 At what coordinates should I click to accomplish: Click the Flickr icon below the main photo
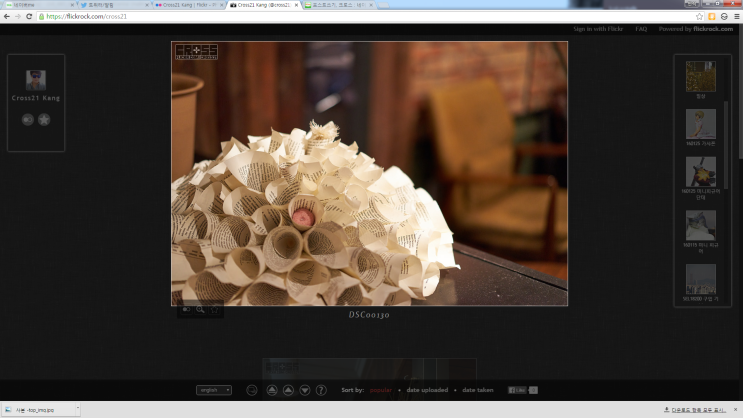click(x=187, y=309)
